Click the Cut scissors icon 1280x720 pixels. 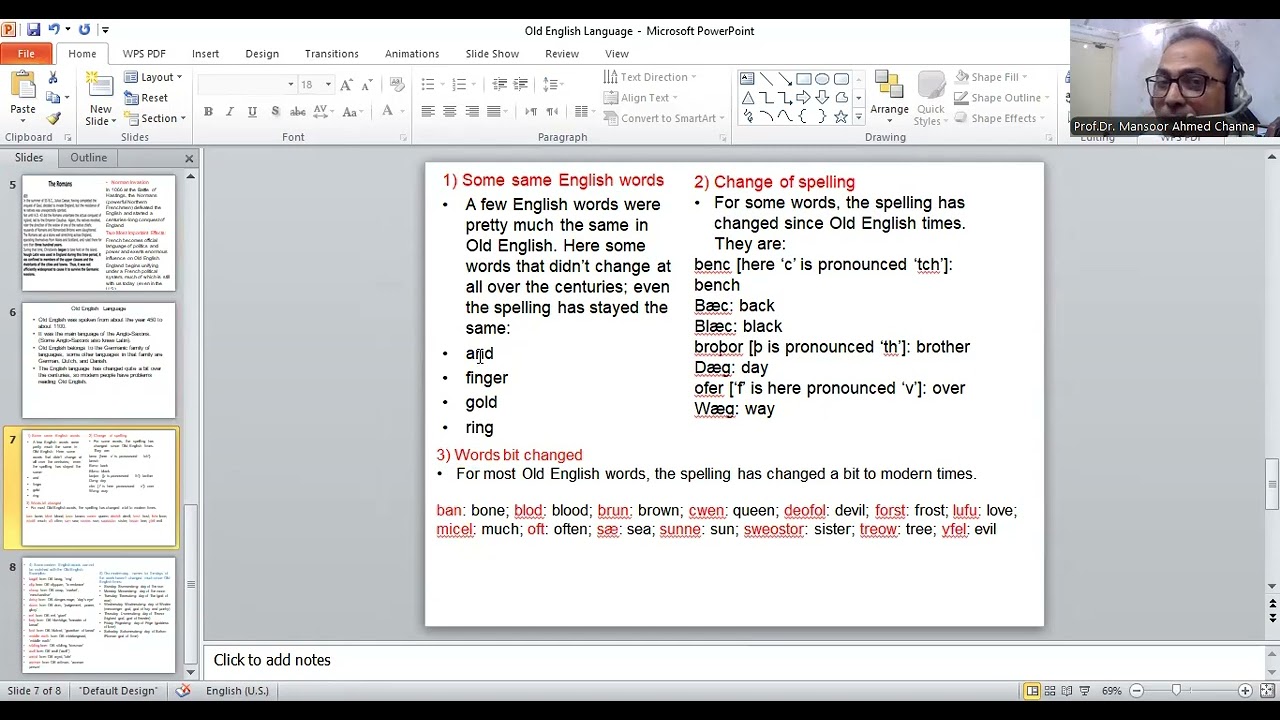pyautogui.click(x=53, y=77)
